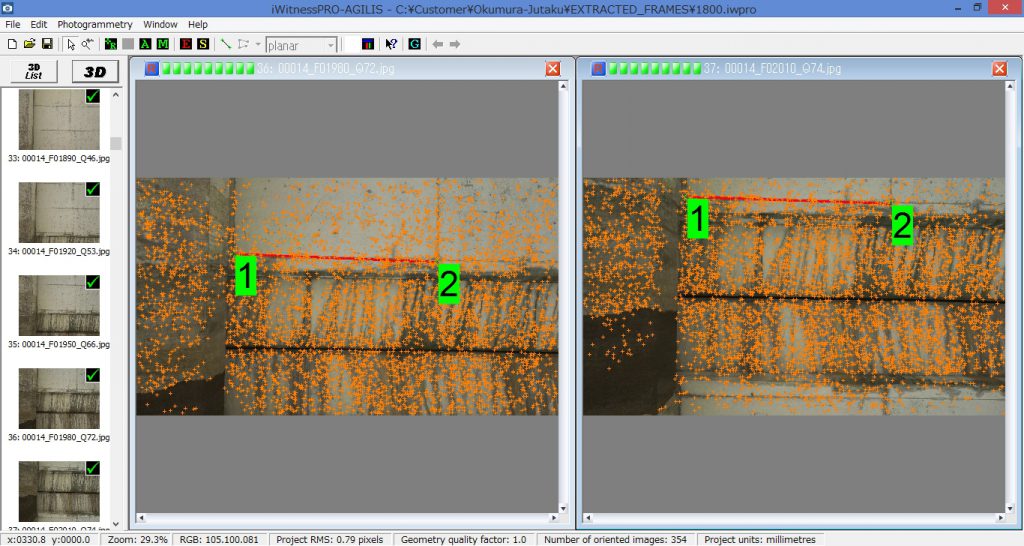Click the green R referencing toolbar icon

tap(110, 44)
